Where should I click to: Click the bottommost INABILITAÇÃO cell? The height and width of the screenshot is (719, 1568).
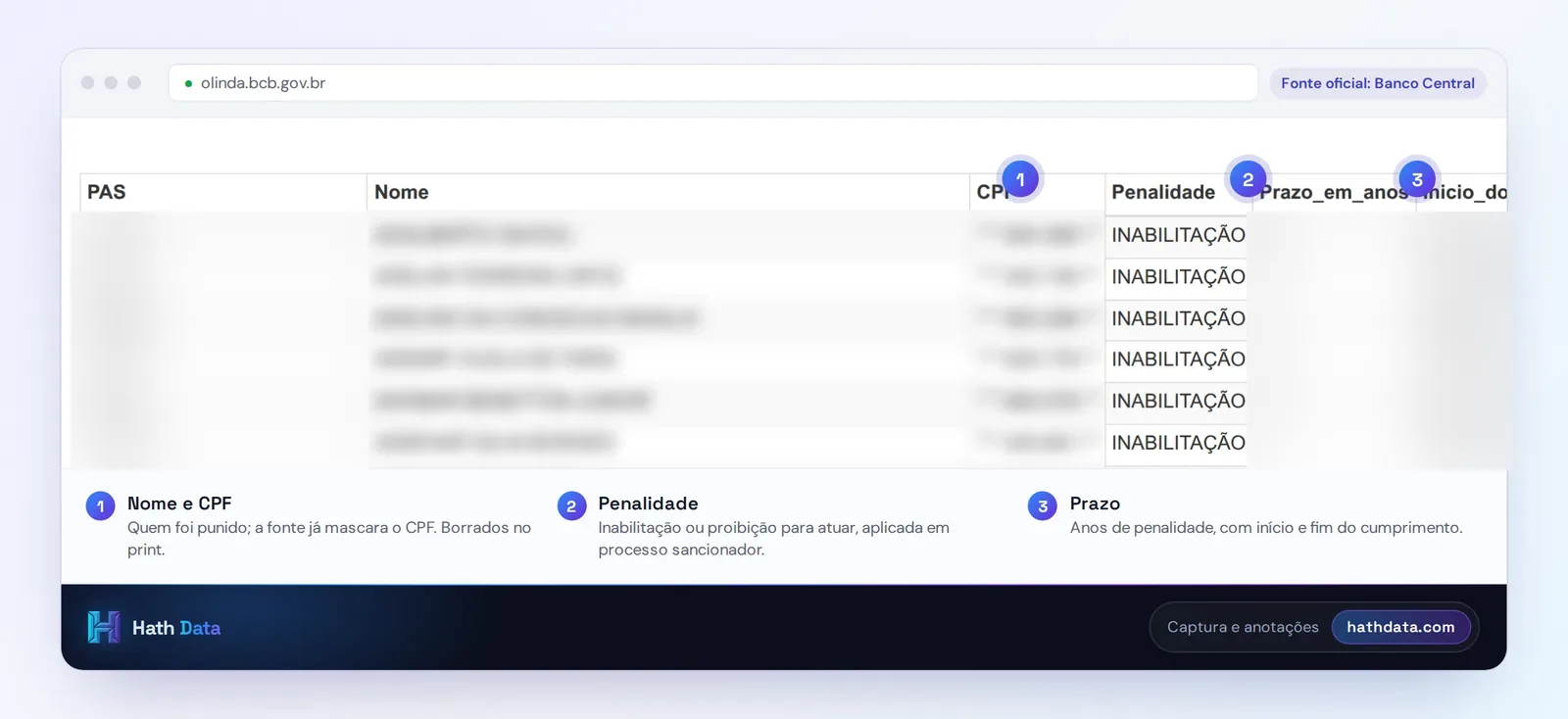coord(1177,443)
